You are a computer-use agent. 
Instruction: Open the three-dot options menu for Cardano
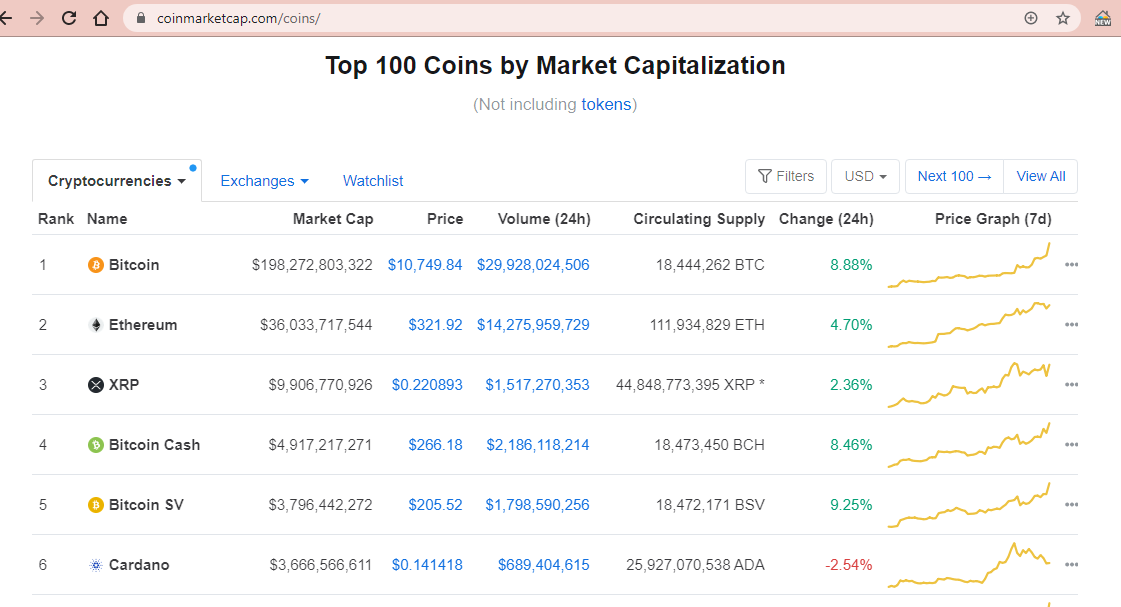pos(1072,565)
